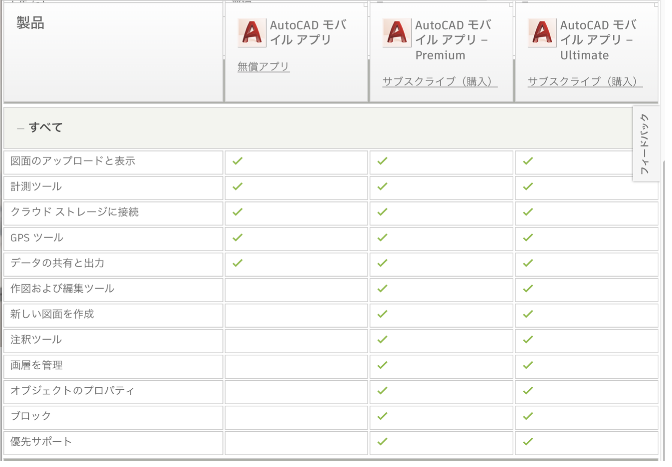Select the オブジェクトのプロパティ row label

72,391
